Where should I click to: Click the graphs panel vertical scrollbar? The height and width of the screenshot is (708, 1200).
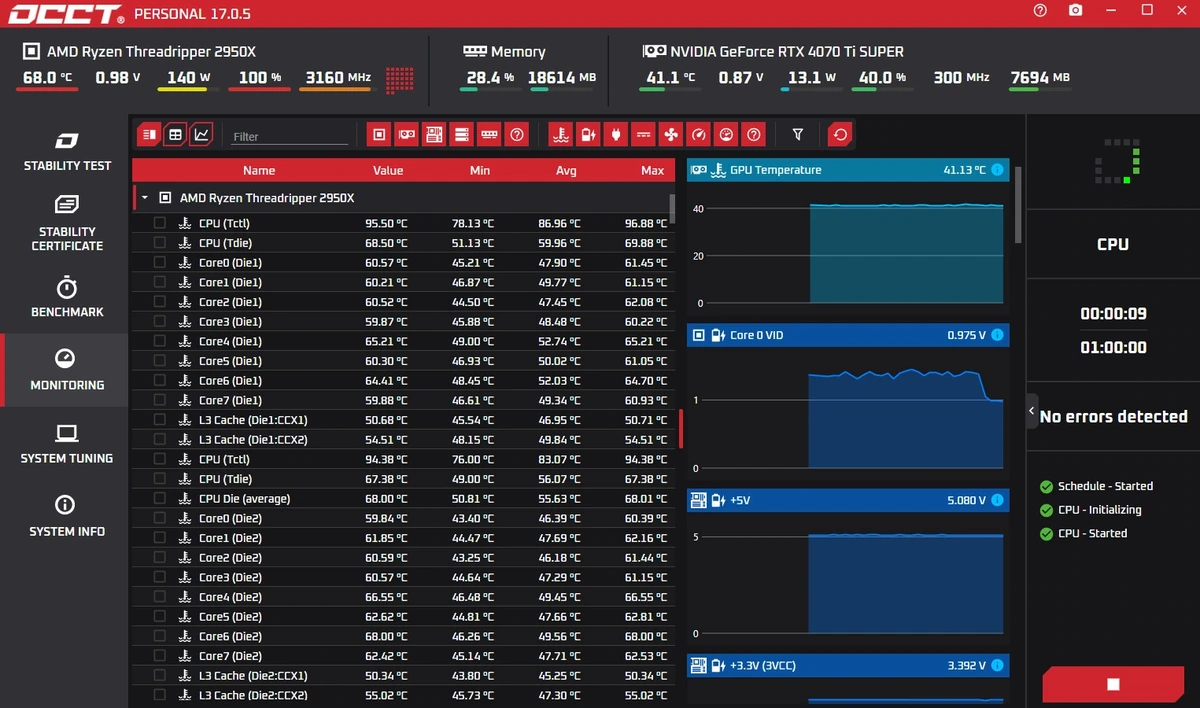click(1019, 205)
